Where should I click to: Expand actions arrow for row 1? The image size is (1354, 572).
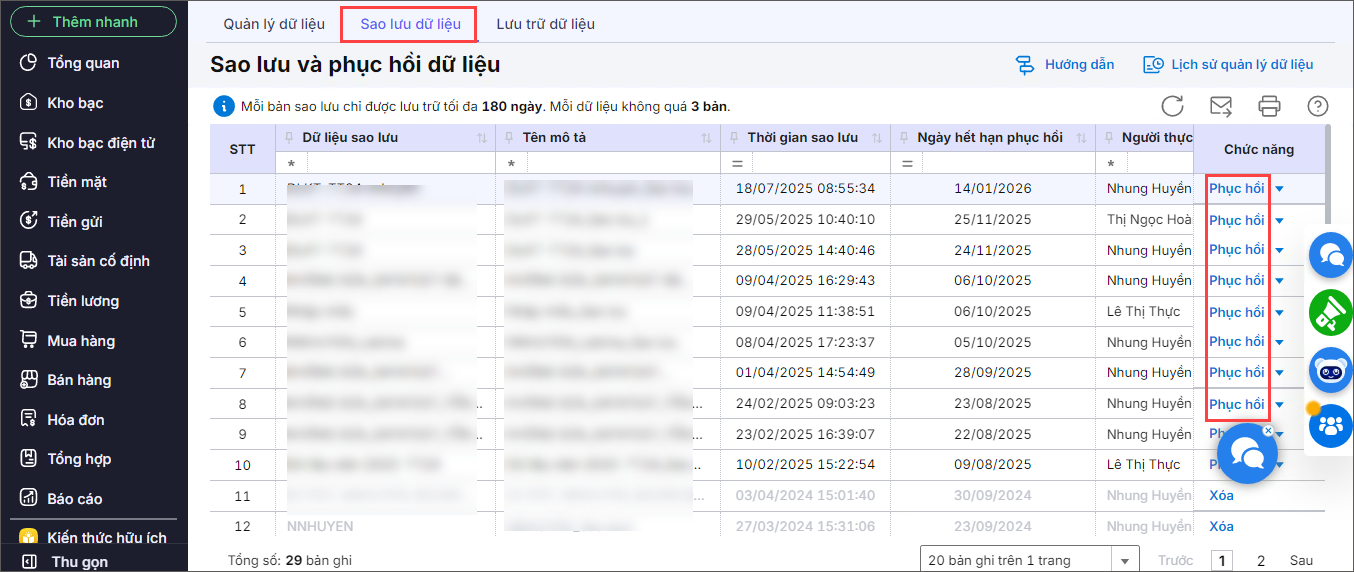[1279, 189]
